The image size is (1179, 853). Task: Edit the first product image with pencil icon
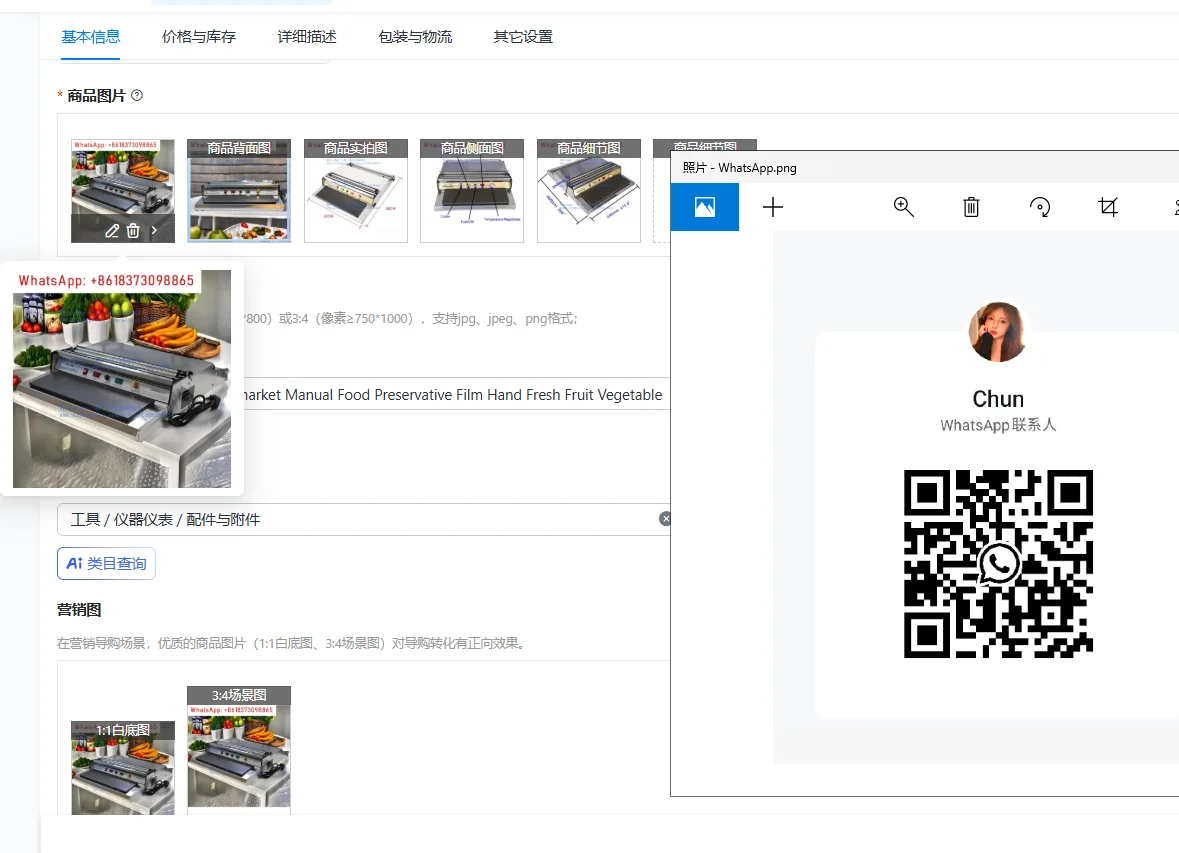[112, 231]
